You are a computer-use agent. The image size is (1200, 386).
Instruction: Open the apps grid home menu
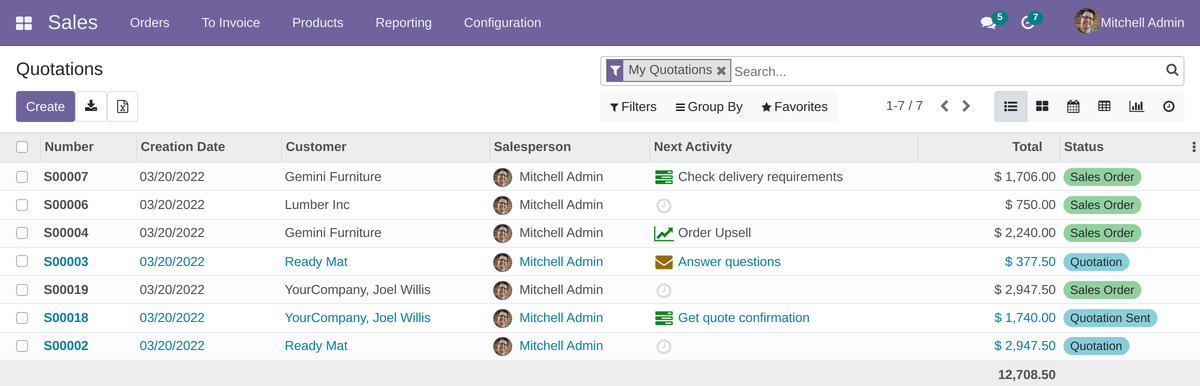24,22
